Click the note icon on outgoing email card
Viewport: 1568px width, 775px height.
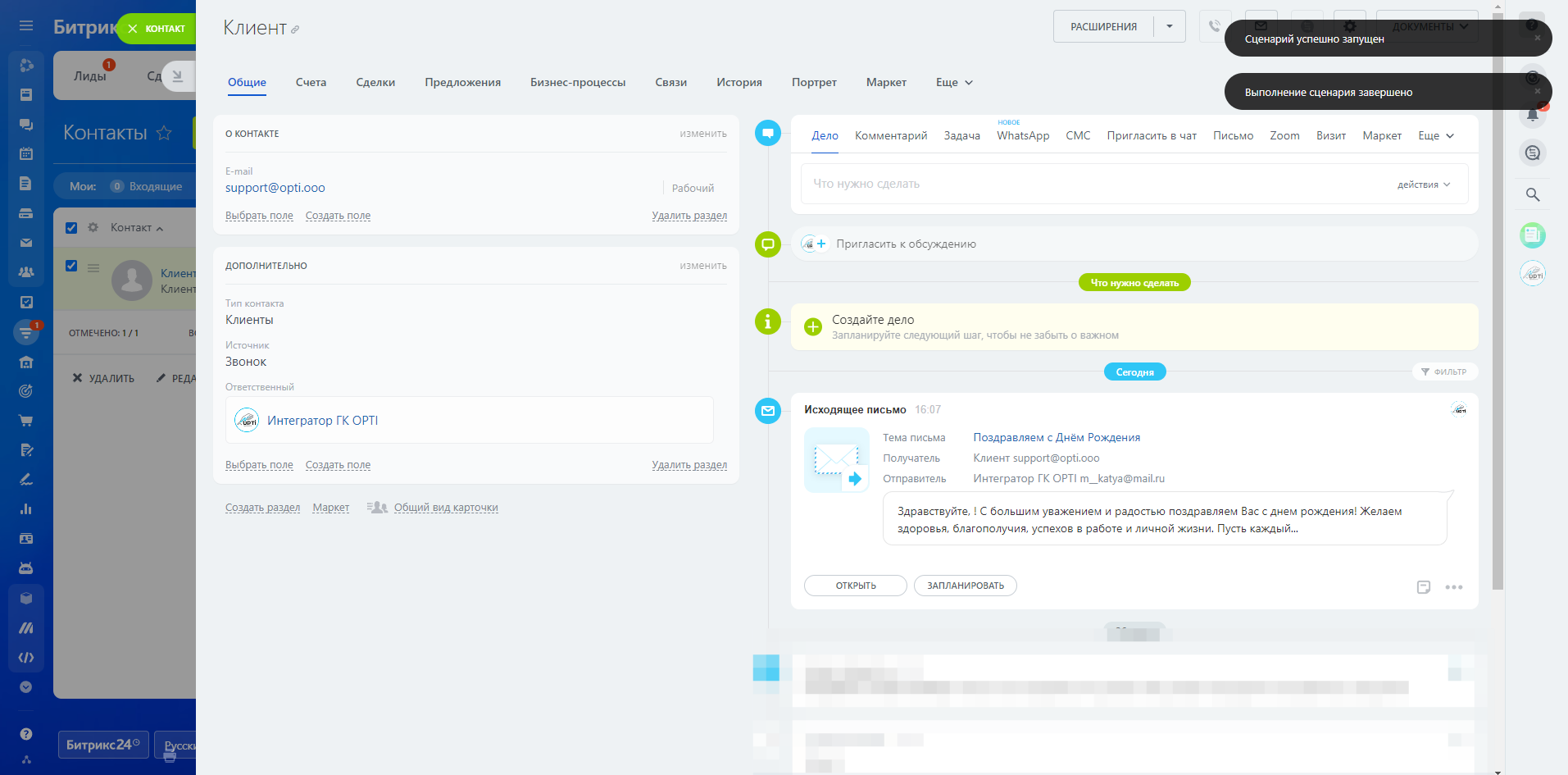[1423, 587]
